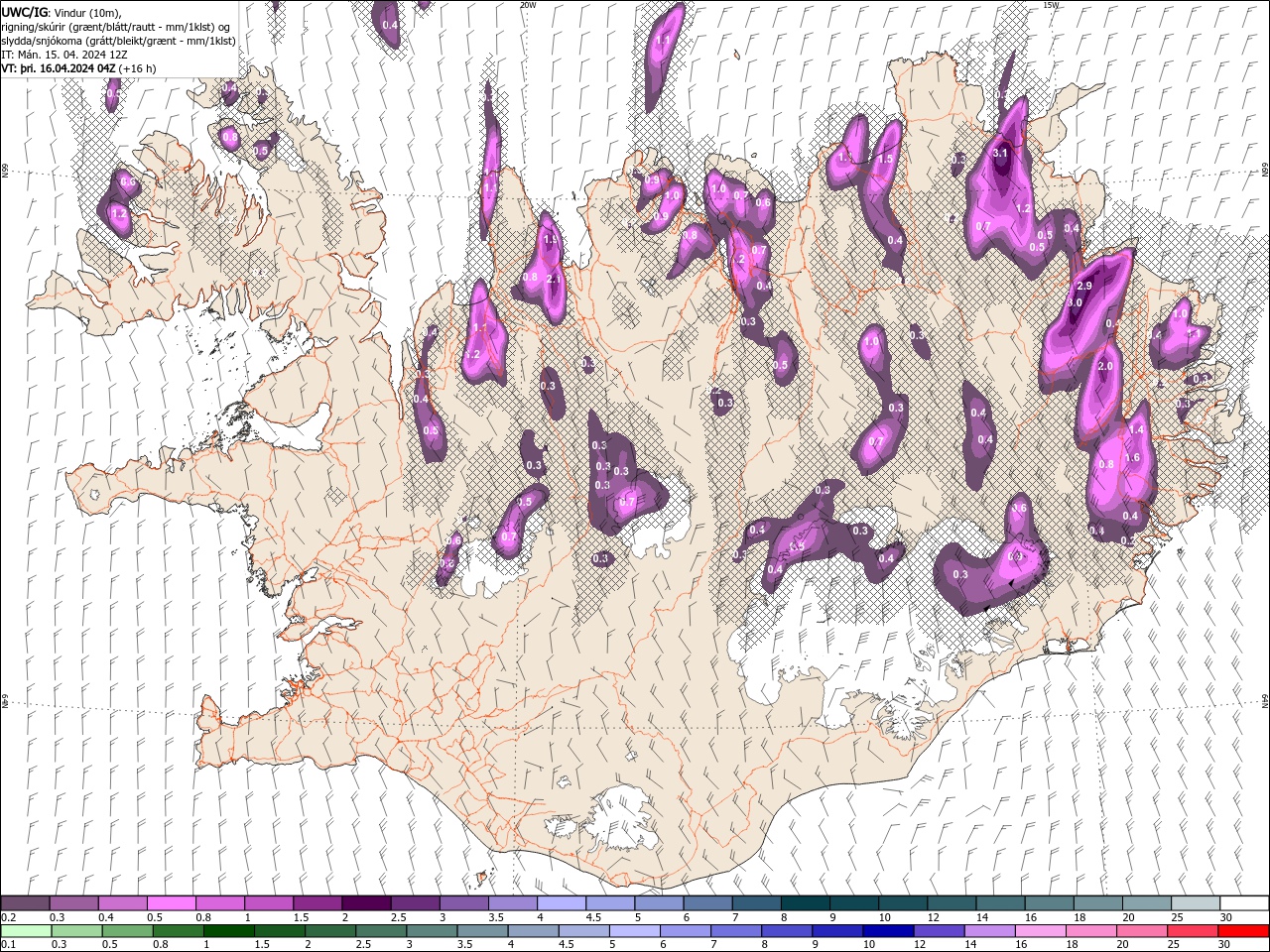This screenshot has width=1270, height=952.
Task: Pick upper legend swatch between 0.2 and 0.3
Action: coord(25,903)
